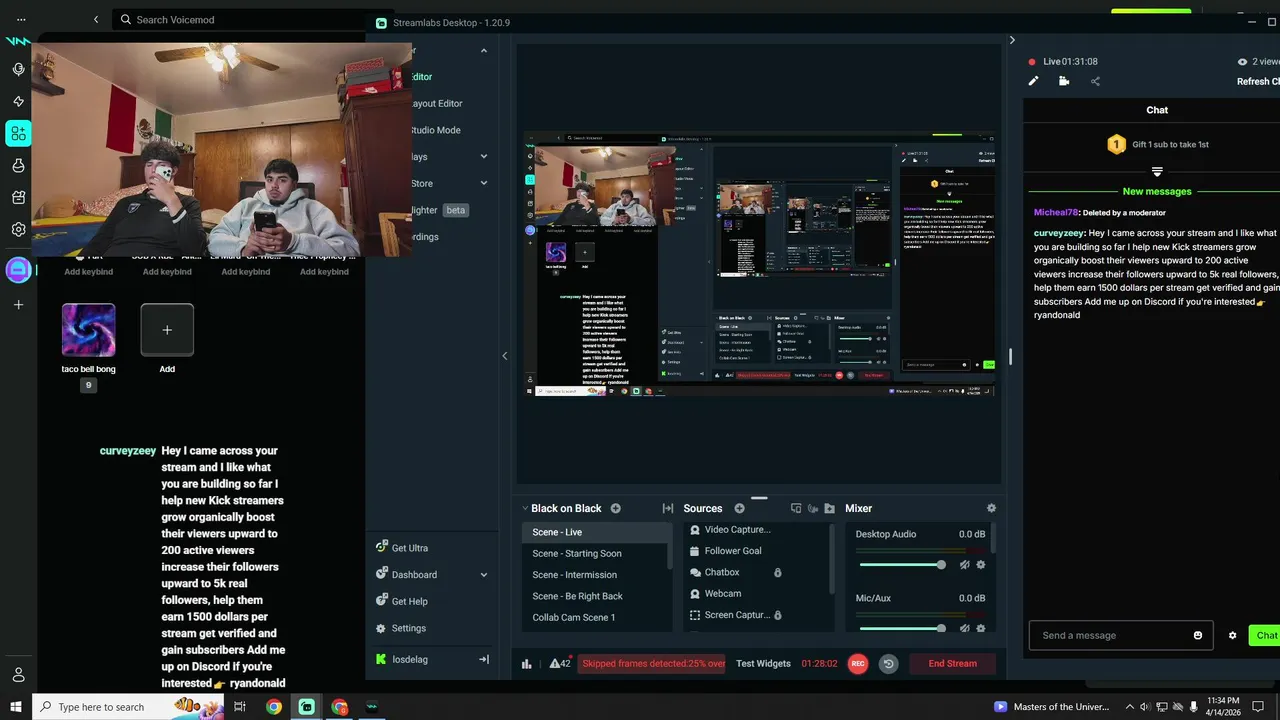Open Layout Editor in Streamlabs menu

coord(437,103)
